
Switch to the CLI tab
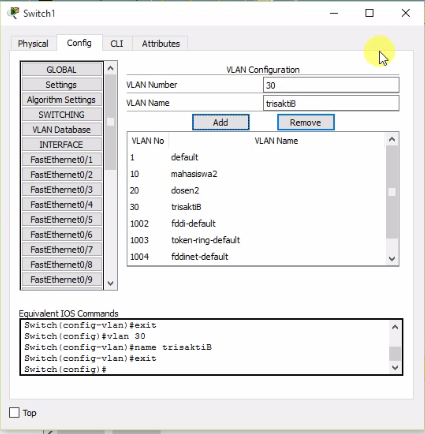click(x=117, y=44)
